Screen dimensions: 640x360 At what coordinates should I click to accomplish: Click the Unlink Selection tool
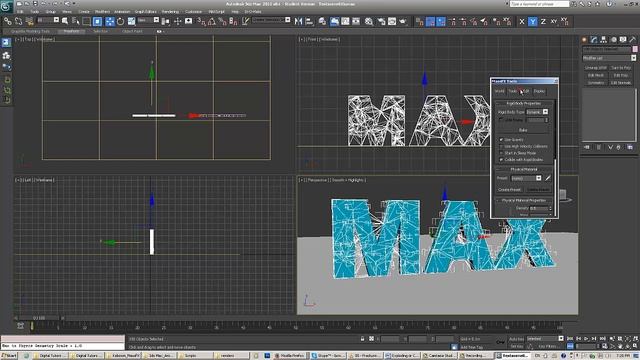[18, 21]
